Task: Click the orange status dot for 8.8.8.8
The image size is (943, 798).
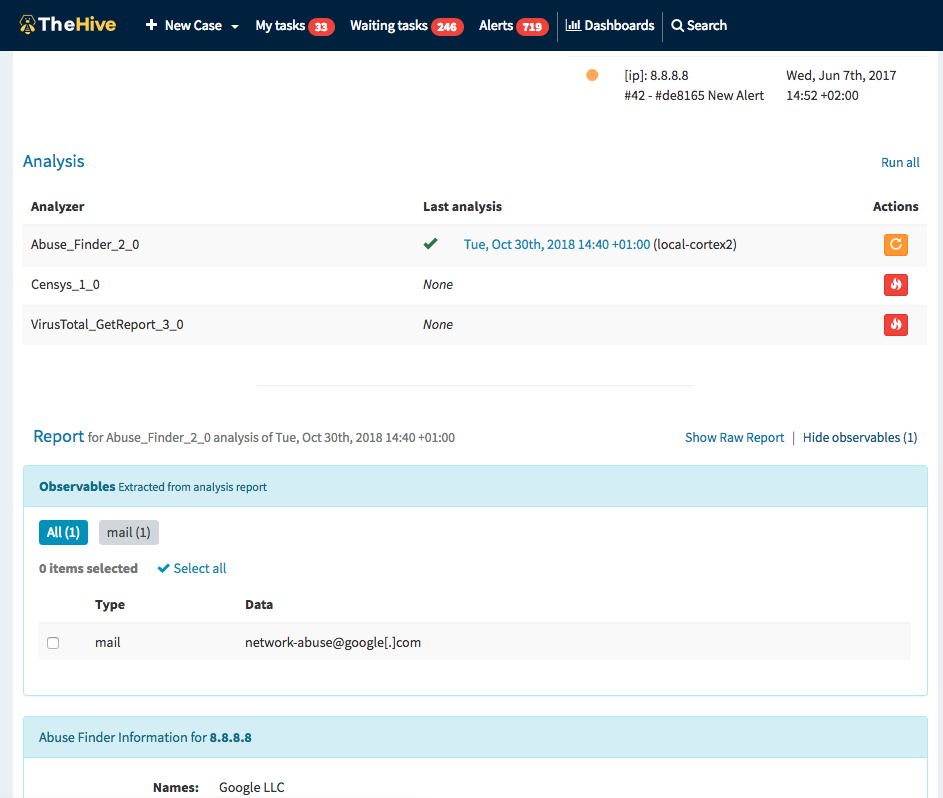Action: tap(592, 75)
